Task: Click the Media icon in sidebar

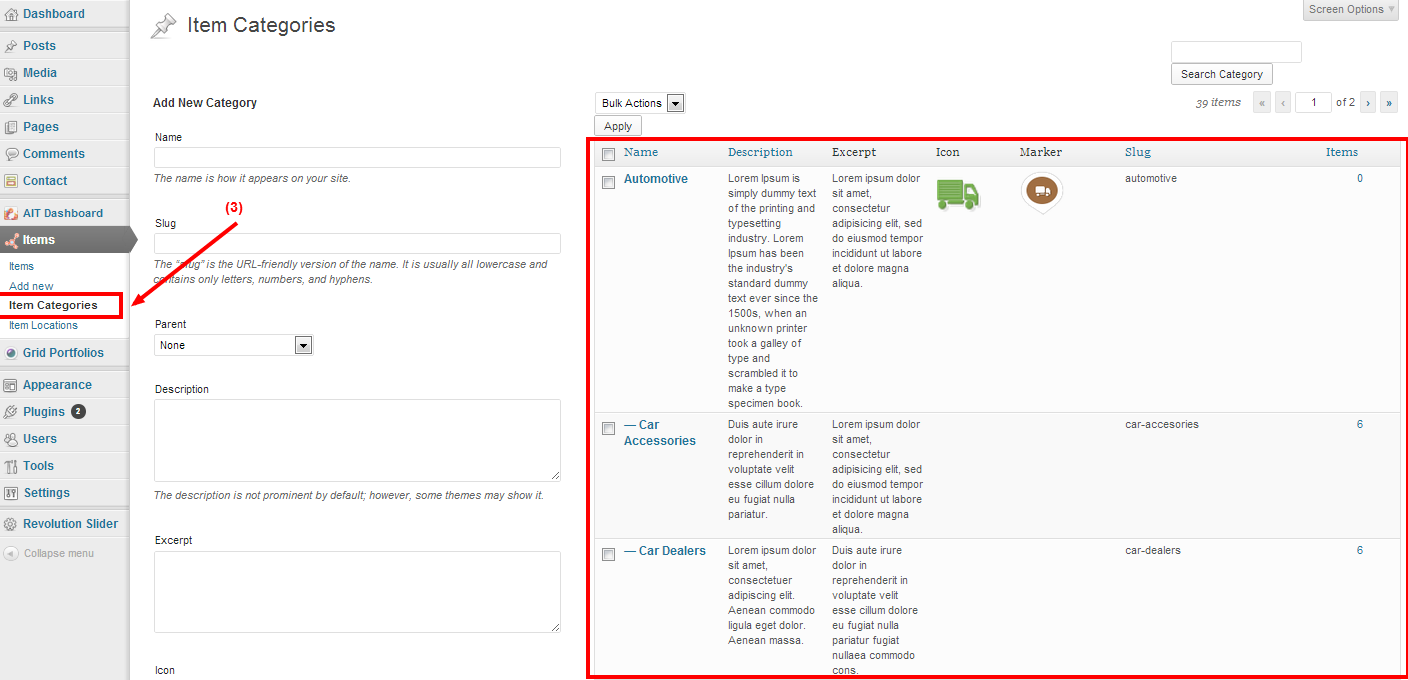Action: [11, 73]
